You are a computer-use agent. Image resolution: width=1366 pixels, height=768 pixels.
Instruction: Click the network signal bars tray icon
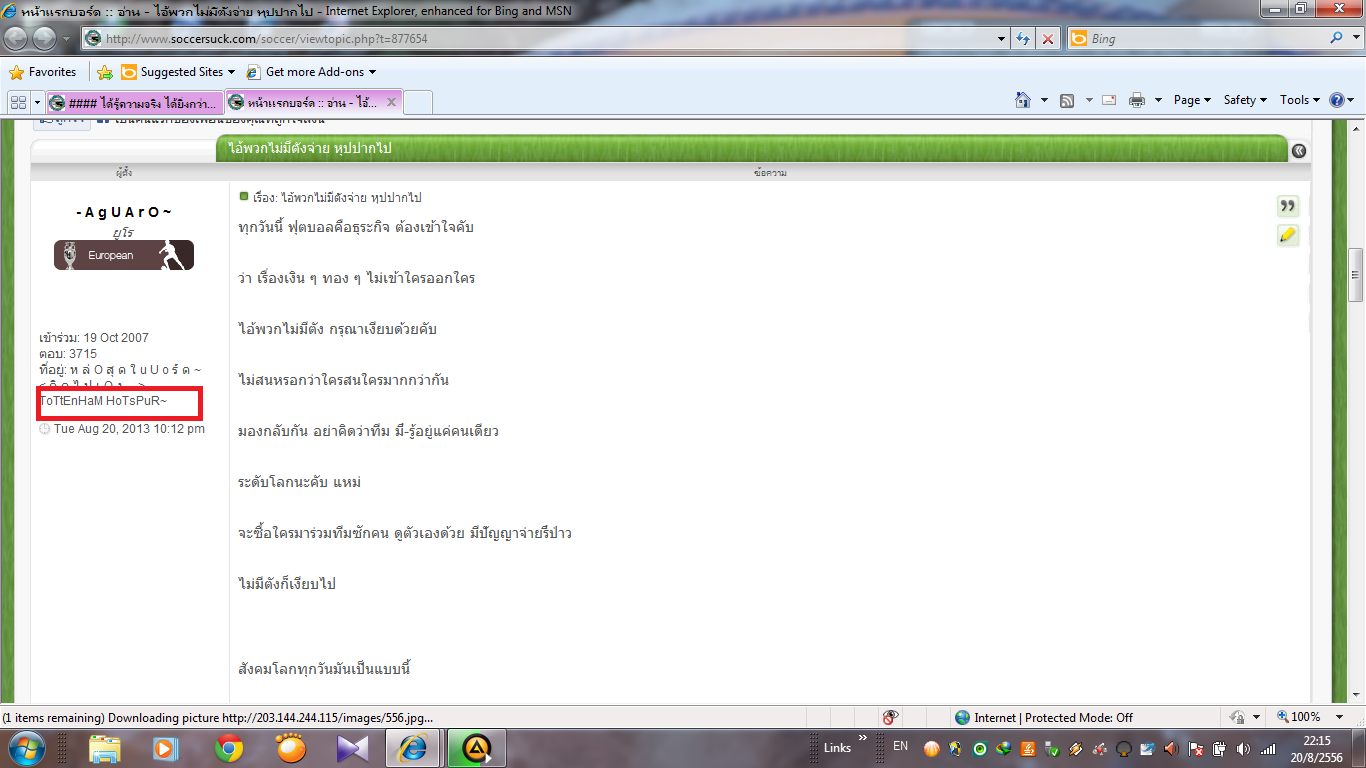(x=1268, y=748)
